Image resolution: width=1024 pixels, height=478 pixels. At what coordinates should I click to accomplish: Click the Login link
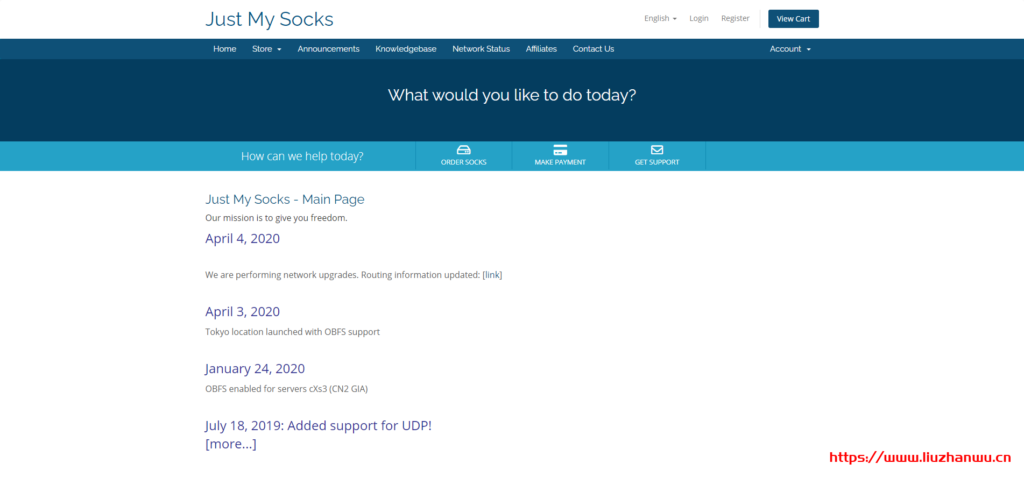click(x=699, y=18)
